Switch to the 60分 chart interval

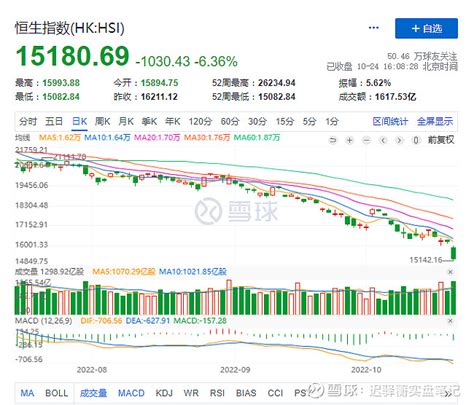pyautogui.click(x=230, y=121)
